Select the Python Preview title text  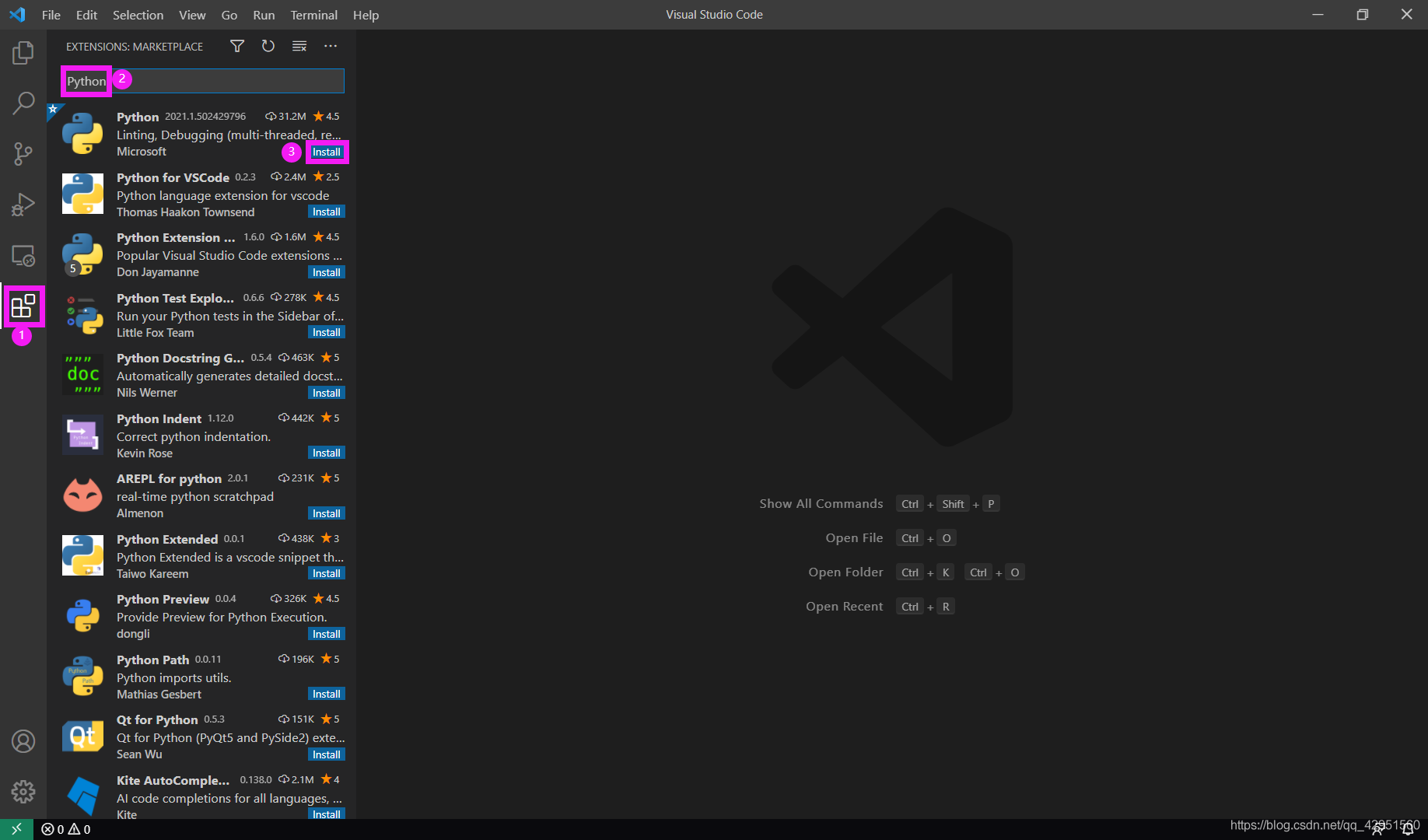[163, 599]
